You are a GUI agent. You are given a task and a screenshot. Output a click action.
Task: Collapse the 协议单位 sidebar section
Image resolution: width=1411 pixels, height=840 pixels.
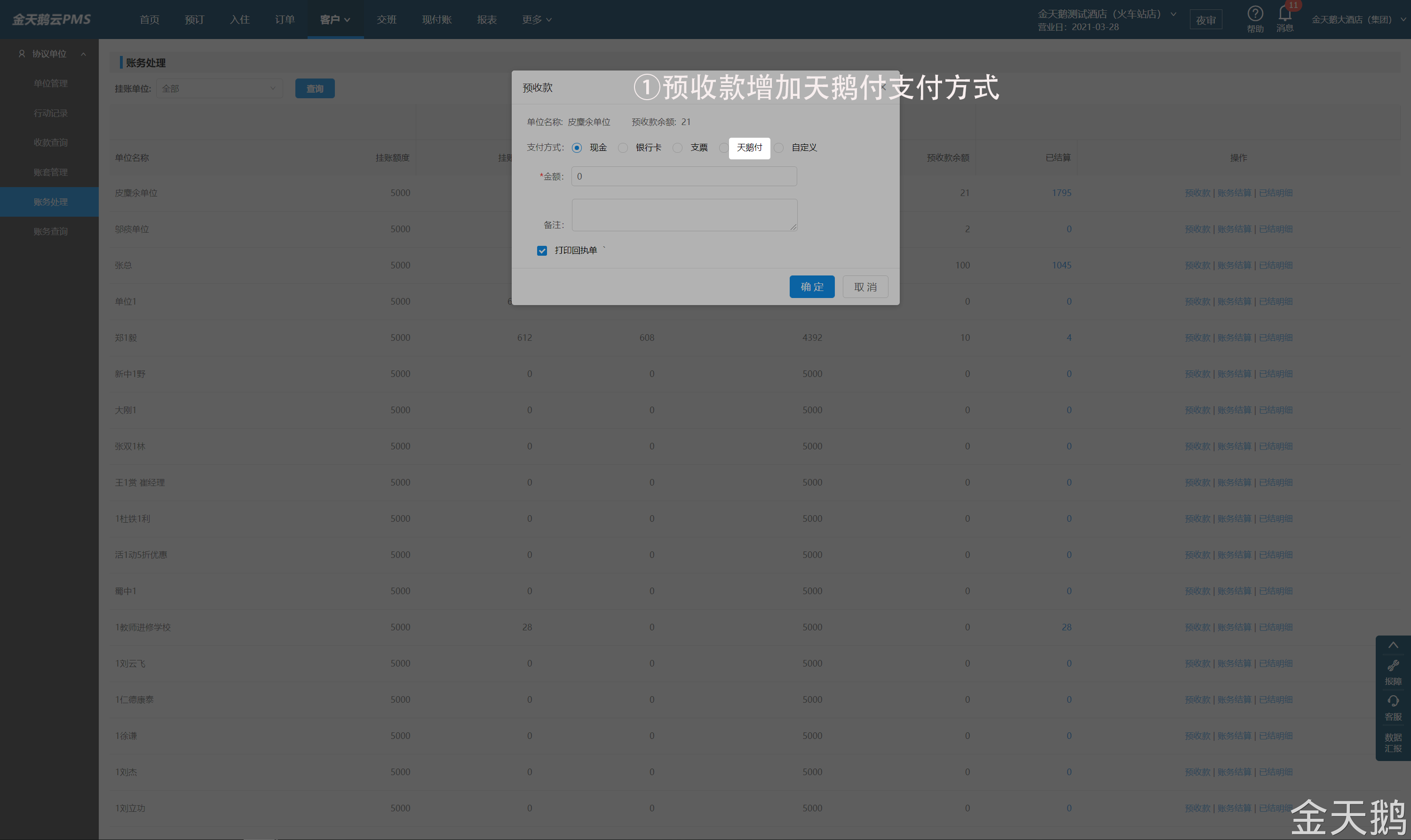(x=83, y=55)
